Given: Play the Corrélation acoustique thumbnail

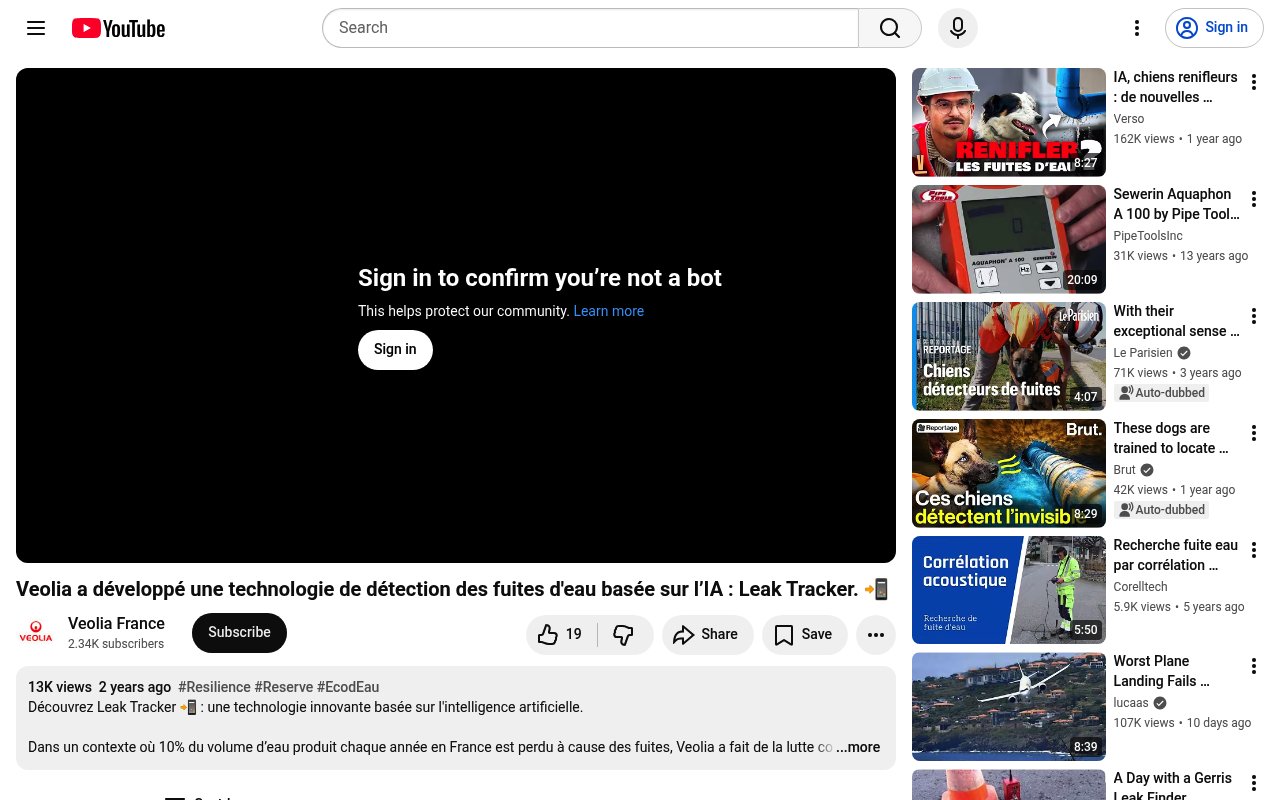Looking at the screenshot, I should pyautogui.click(x=1009, y=590).
